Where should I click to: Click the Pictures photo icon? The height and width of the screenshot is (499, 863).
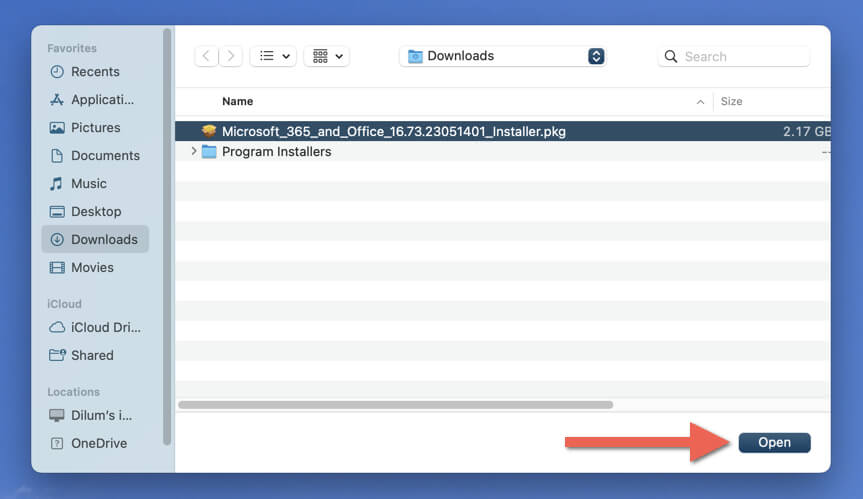pyautogui.click(x=57, y=128)
